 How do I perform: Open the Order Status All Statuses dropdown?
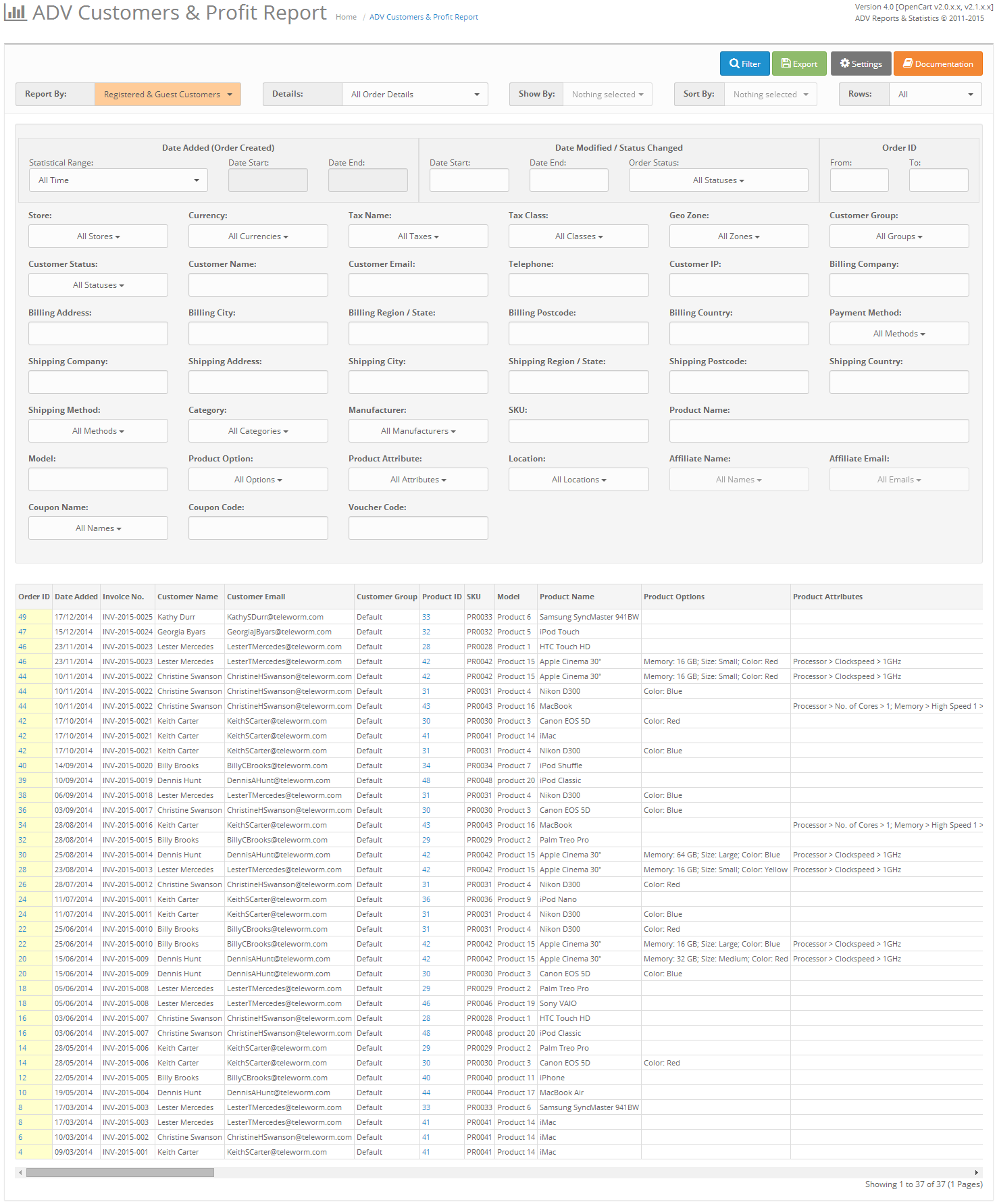coord(718,180)
